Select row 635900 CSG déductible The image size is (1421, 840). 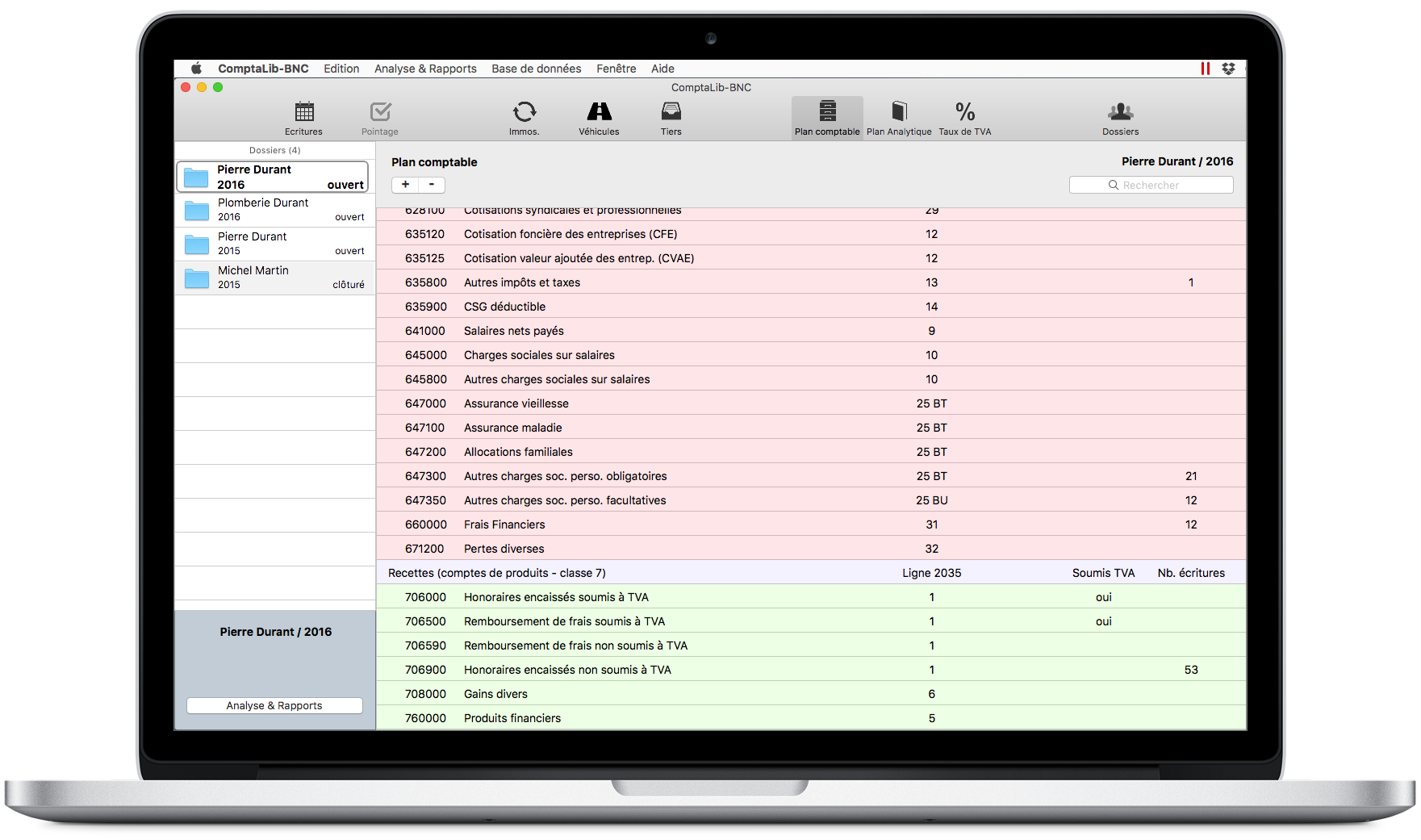click(811, 307)
